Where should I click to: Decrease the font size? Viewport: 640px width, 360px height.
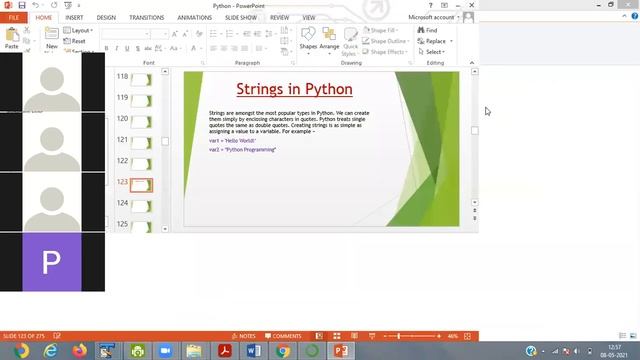pyautogui.click(x=185, y=34)
